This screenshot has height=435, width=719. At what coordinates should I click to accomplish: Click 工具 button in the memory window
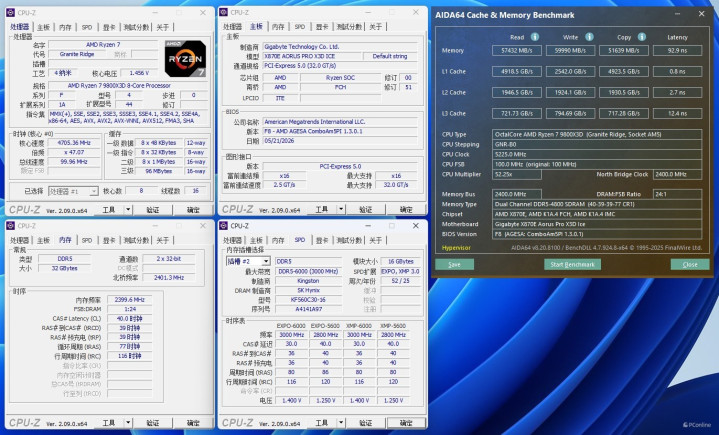click(109, 423)
